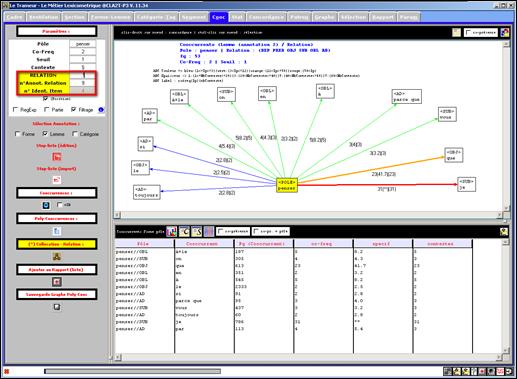
Task: Click the Paramètres header button
Action: tap(57, 31)
